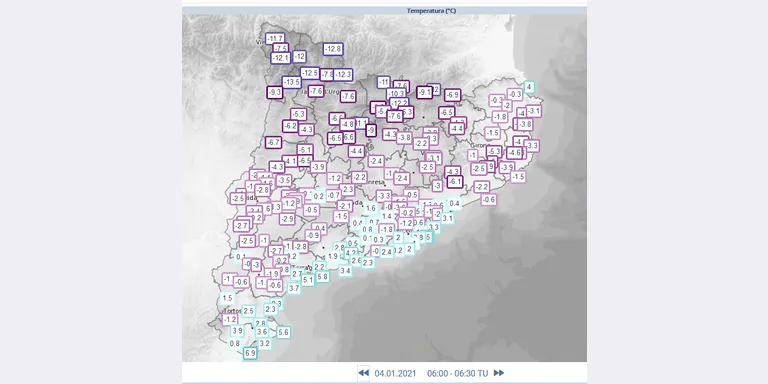Select the -0.7 station label
This screenshot has height=384, width=768.
click(x=334, y=195)
